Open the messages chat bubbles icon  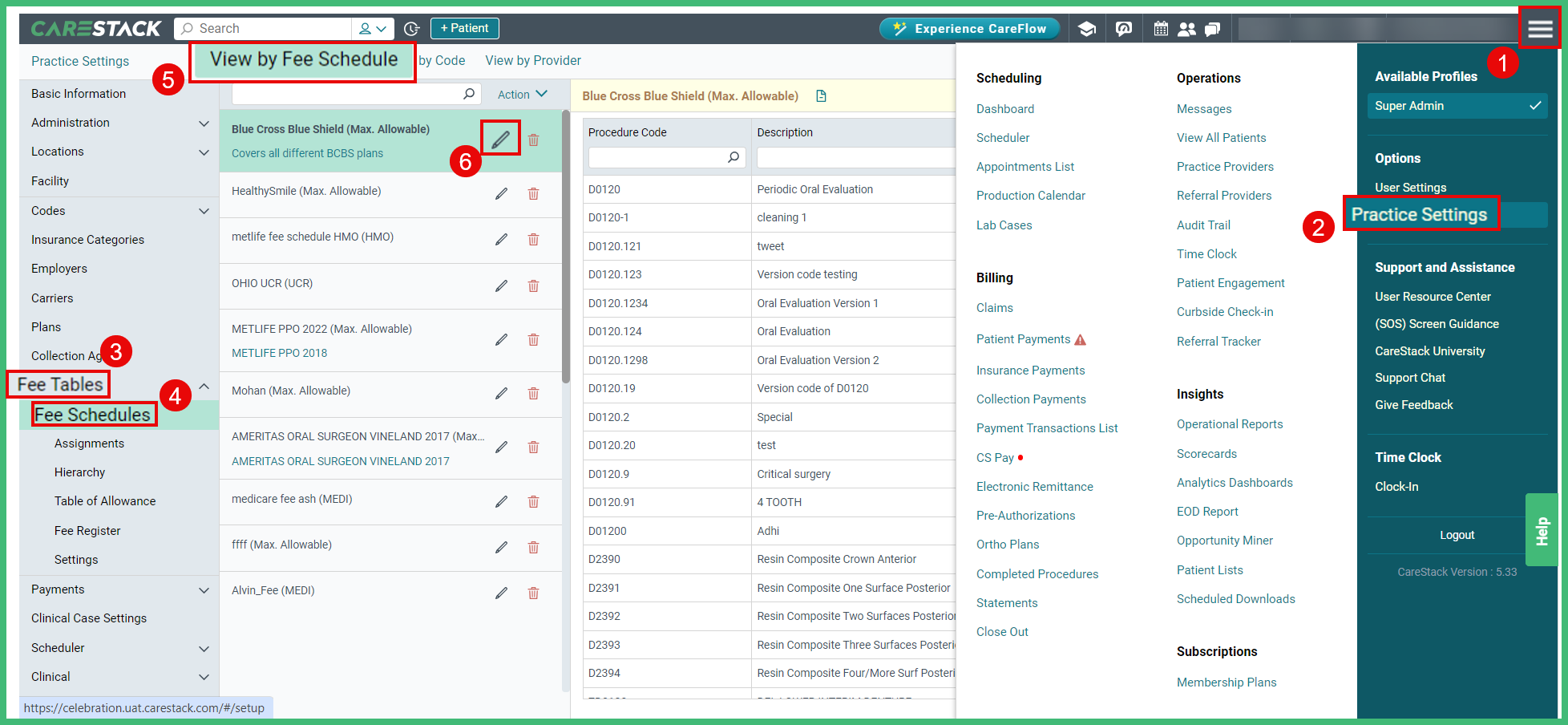[1213, 29]
